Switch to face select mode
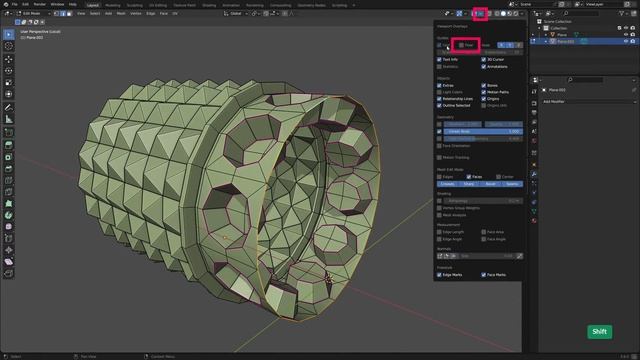This screenshot has height=360, width=640. click(69, 13)
